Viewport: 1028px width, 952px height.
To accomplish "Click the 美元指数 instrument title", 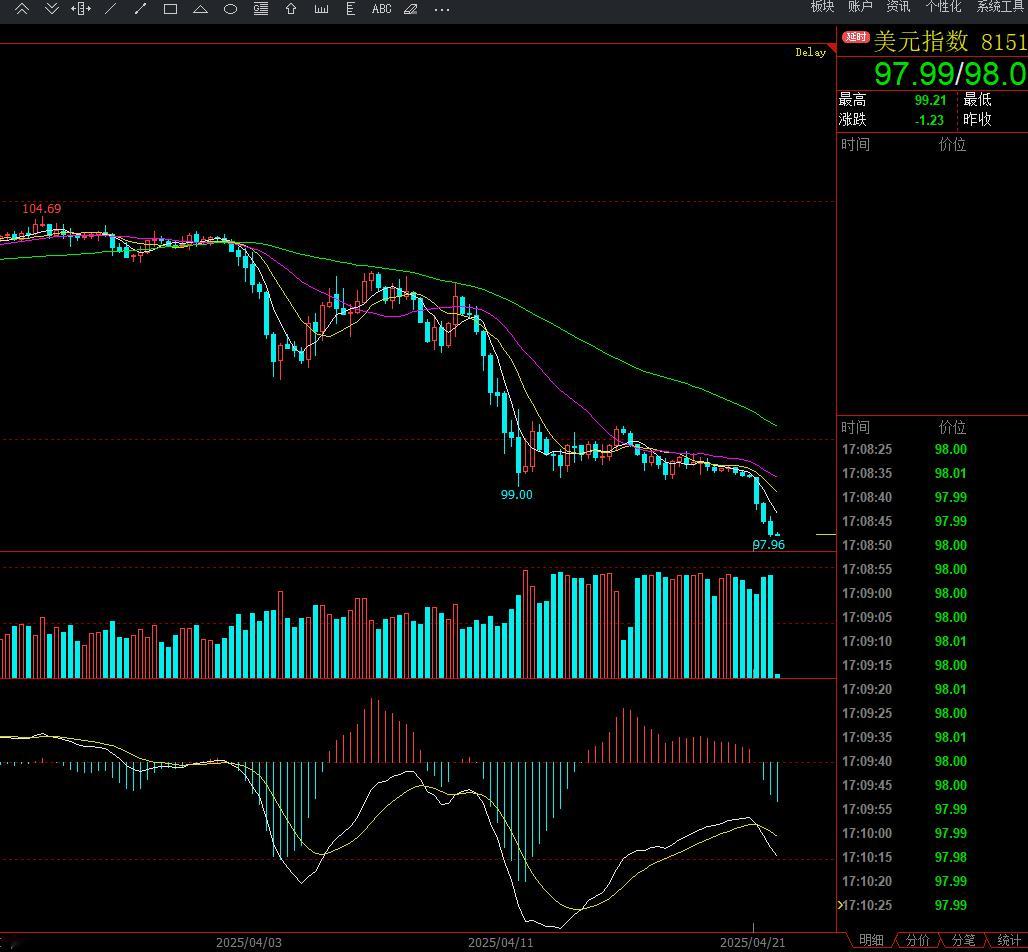I will (920, 41).
